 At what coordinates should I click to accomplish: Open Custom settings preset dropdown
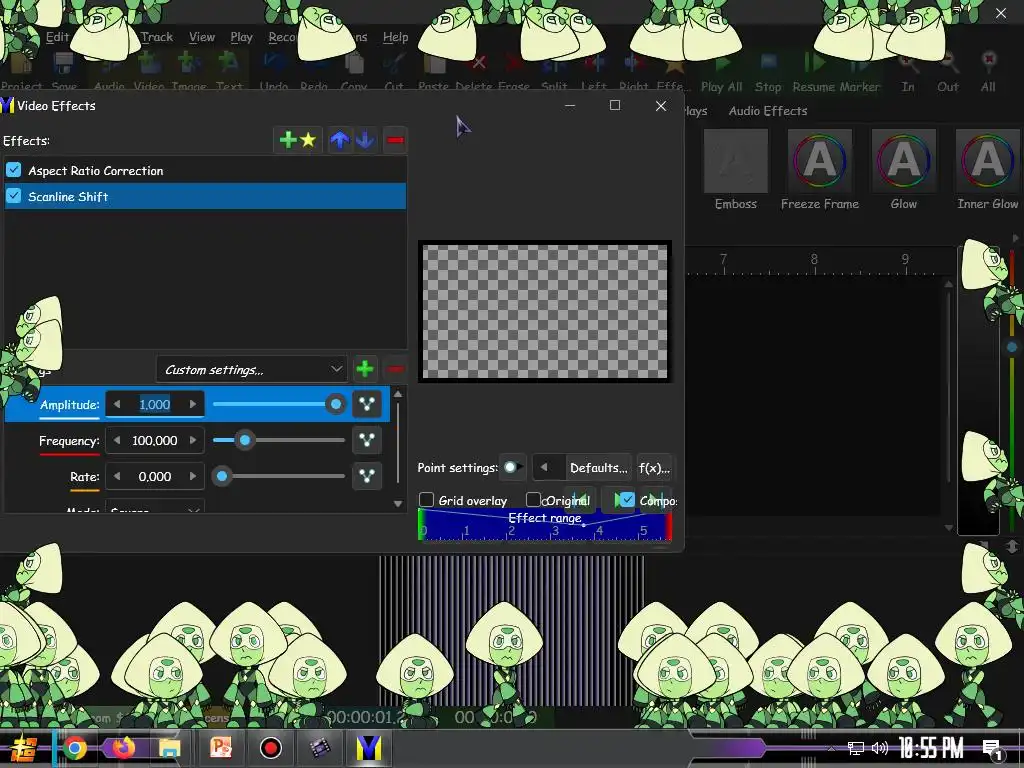coord(252,369)
